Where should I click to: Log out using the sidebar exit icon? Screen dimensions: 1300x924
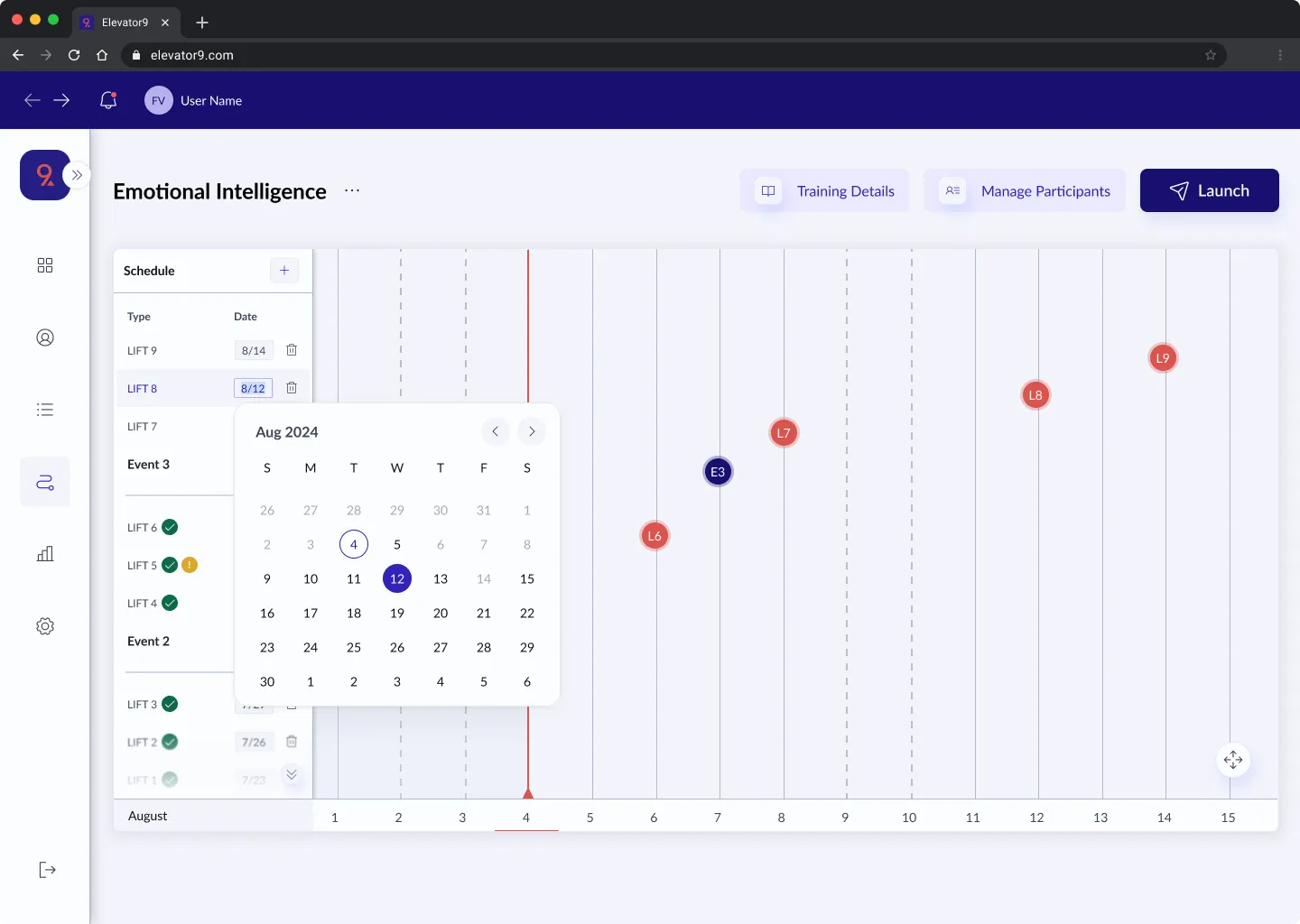tap(46, 869)
